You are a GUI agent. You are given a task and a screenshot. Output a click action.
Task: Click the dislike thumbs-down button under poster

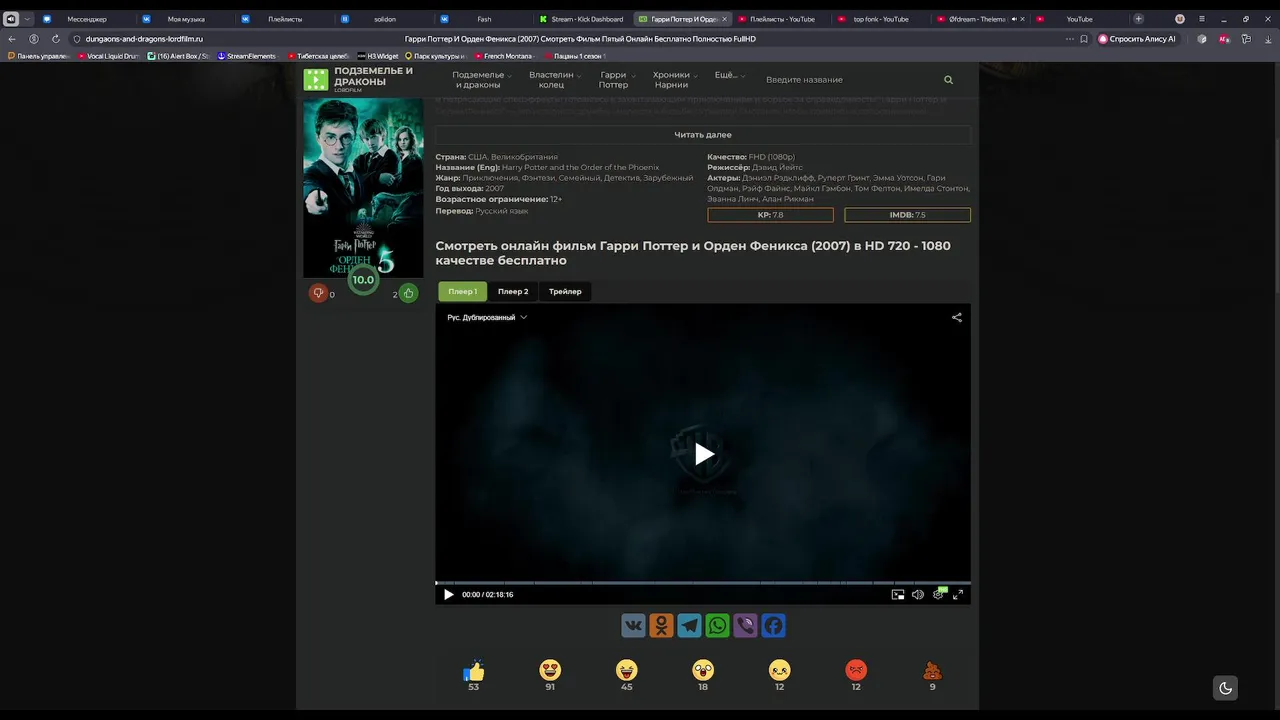pos(318,293)
